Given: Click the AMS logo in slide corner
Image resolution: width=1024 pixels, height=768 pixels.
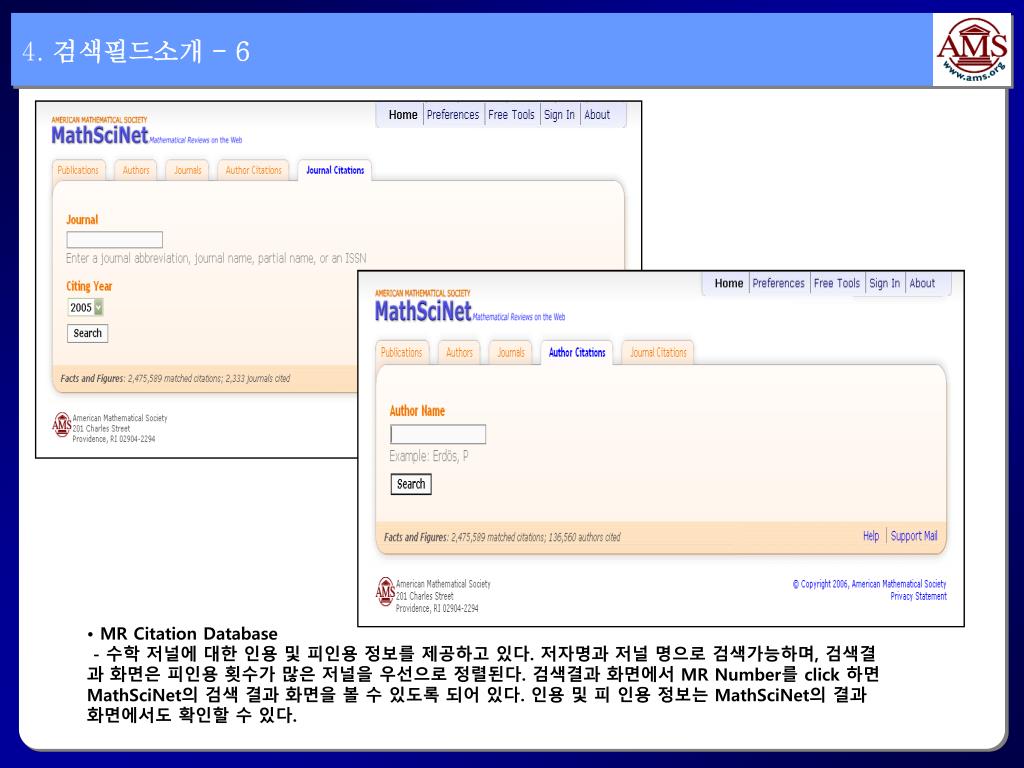Looking at the screenshot, I should (972, 50).
